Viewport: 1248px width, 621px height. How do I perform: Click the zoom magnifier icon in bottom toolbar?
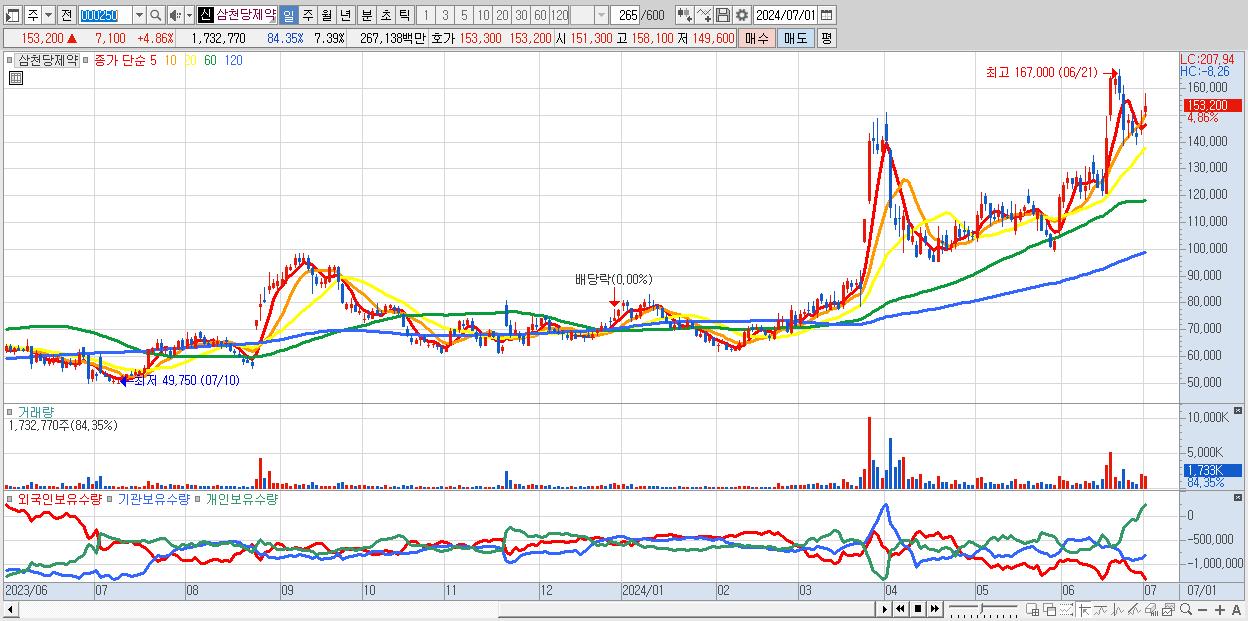click(1186, 609)
